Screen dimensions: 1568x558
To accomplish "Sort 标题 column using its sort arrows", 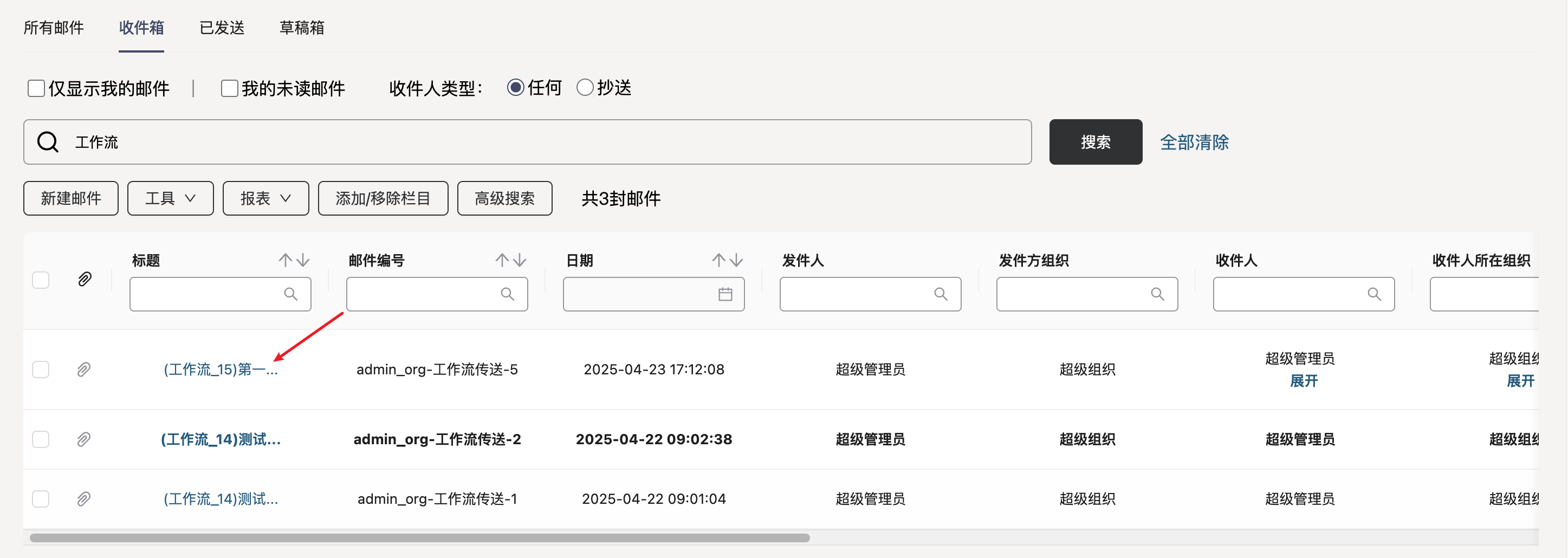I will coord(294,261).
